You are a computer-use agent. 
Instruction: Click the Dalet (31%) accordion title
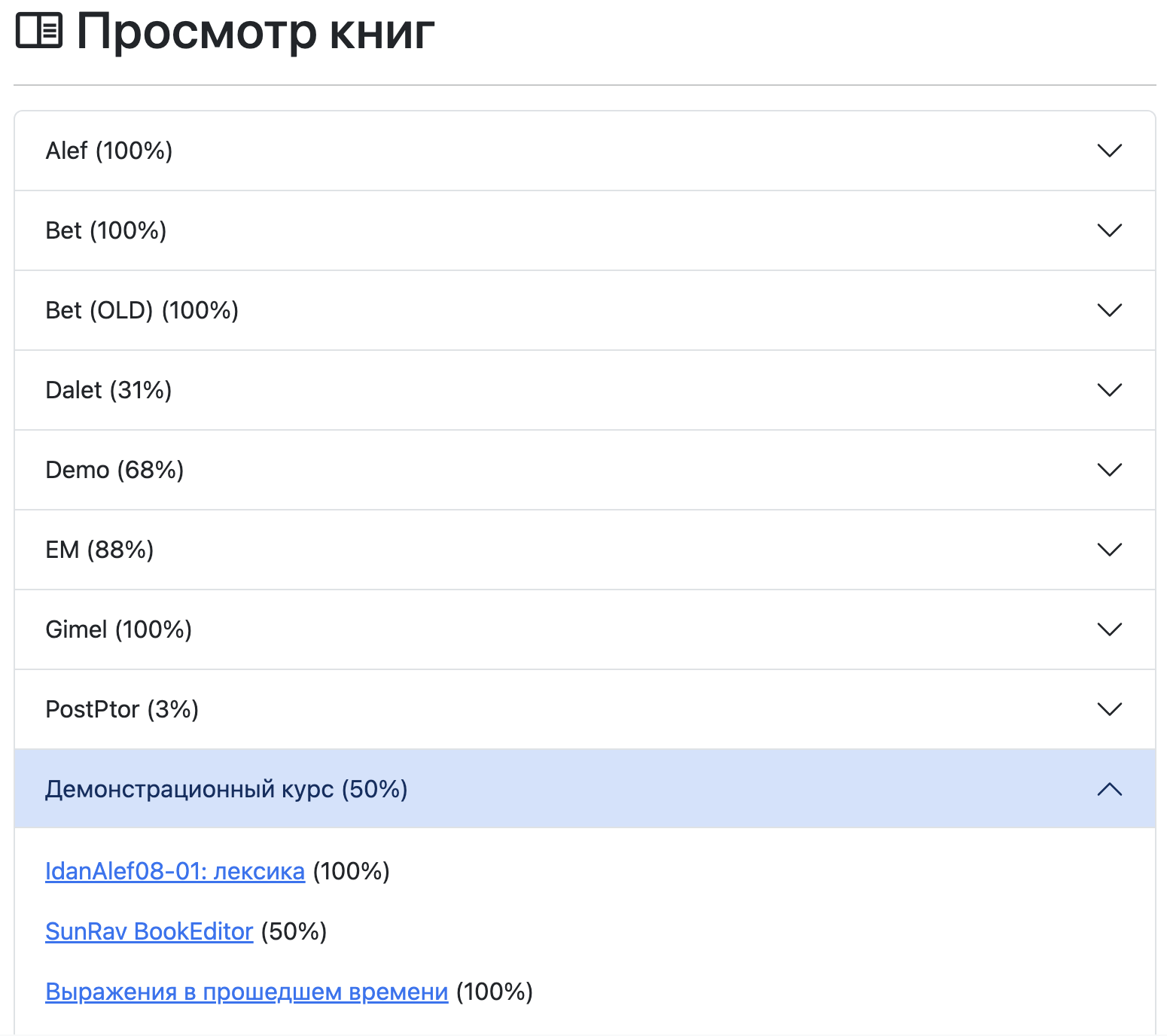pos(109,390)
